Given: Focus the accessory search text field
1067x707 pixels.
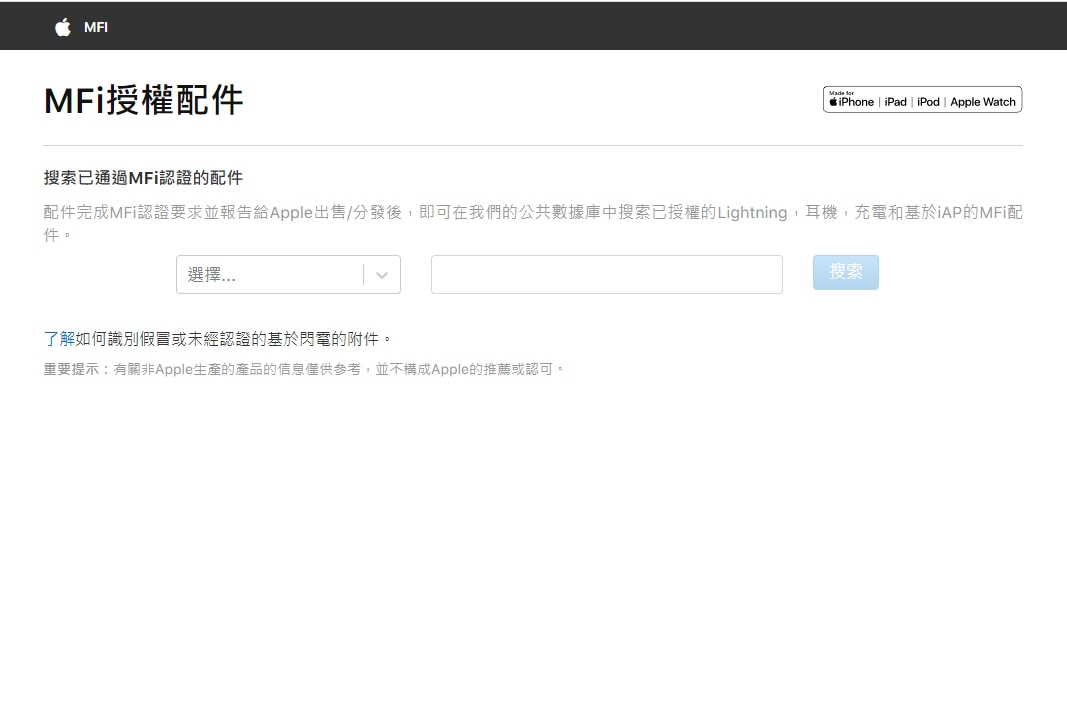Looking at the screenshot, I should click(x=606, y=274).
